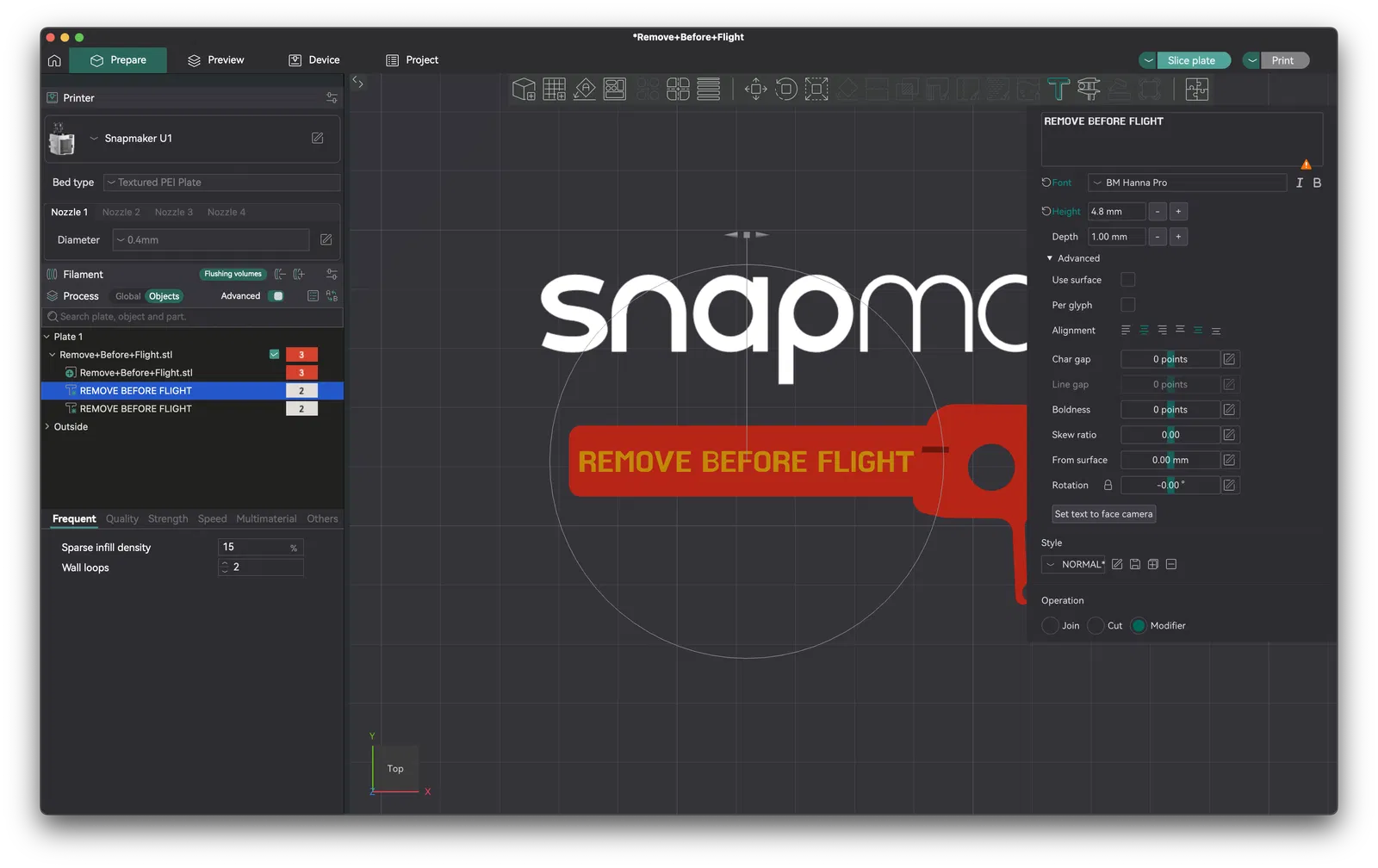Select the Scale tool
Viewport: 1378px width, 868px height.
coord(816,90)
